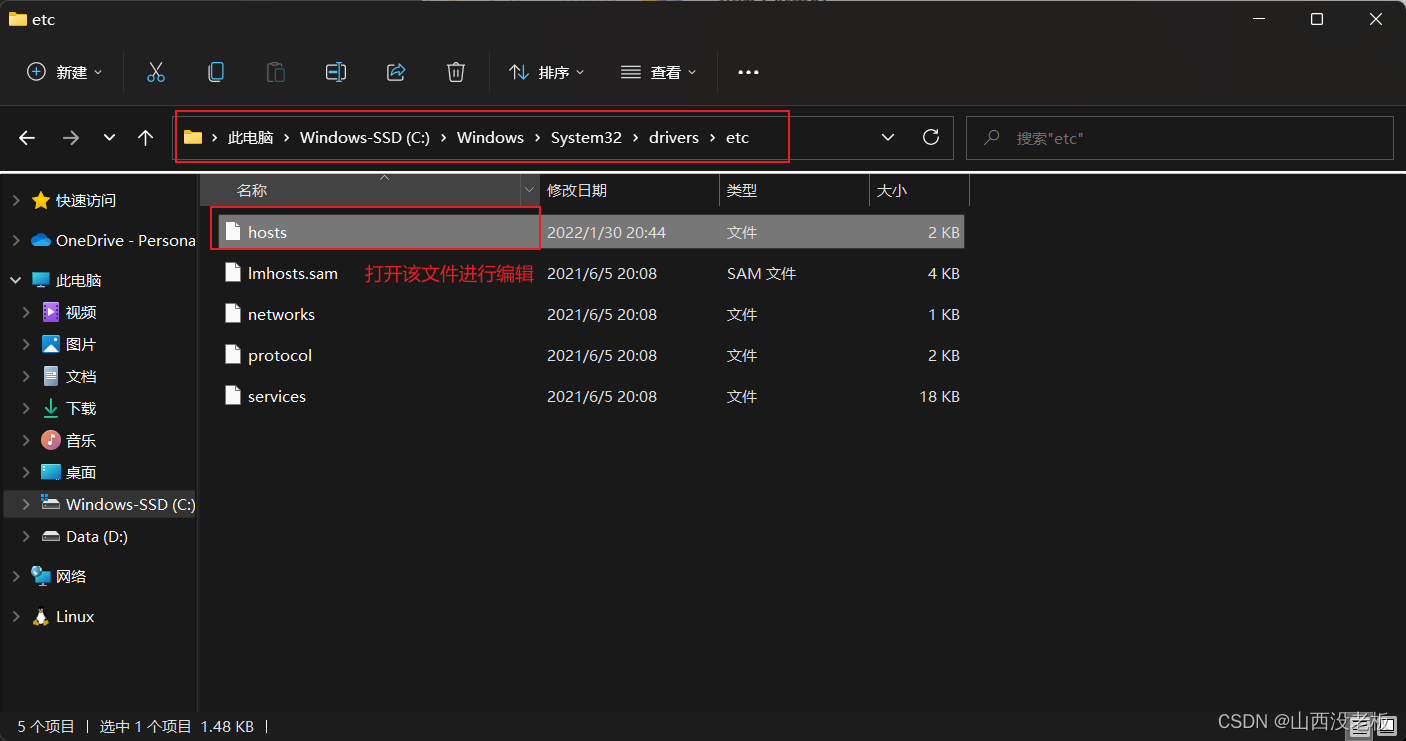Click 此电脑 in the address bar
The width and height of the screenshot is (1406, 741).
(x=250, y=138)
